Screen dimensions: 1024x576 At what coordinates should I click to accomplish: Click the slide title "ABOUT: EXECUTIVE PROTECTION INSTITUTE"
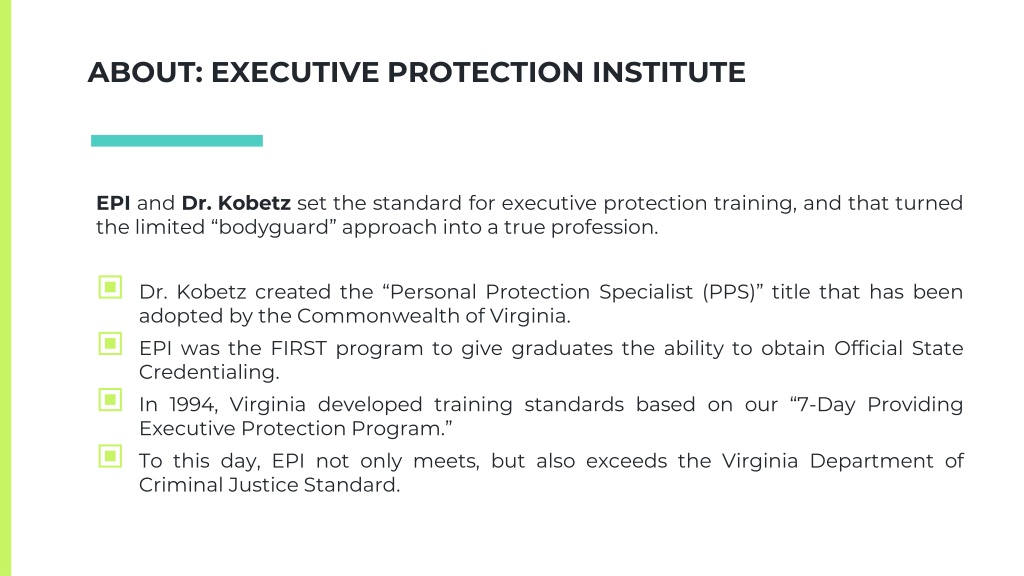pos(417,72)
